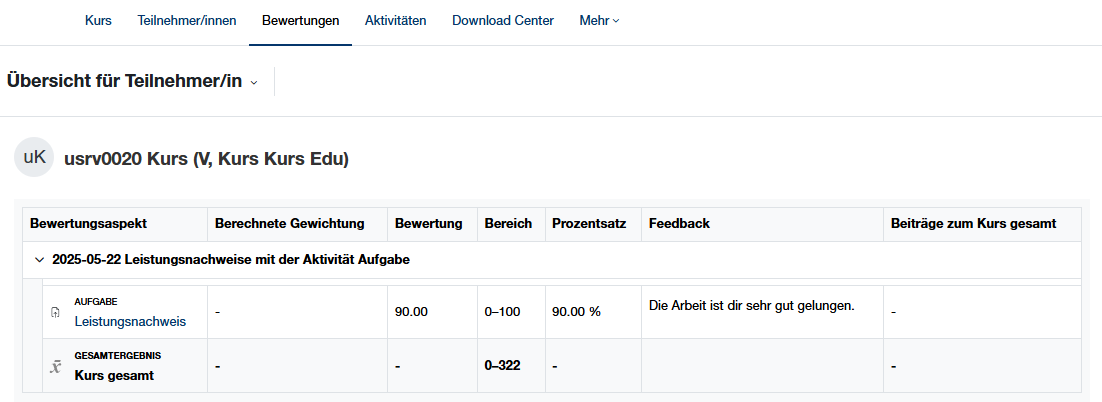Click the mean icon beside Kurs gesamt
Screen dimensions: 1102x402
tap(55, 366)
